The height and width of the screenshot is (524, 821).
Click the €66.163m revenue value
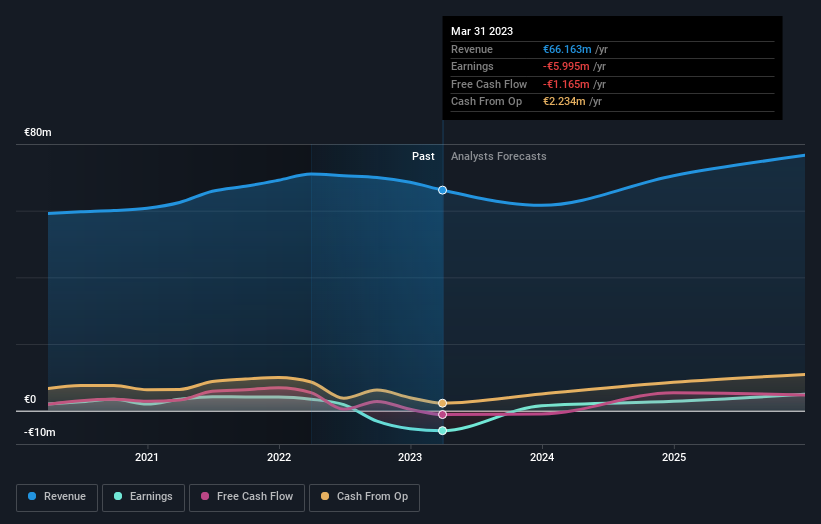567,49
